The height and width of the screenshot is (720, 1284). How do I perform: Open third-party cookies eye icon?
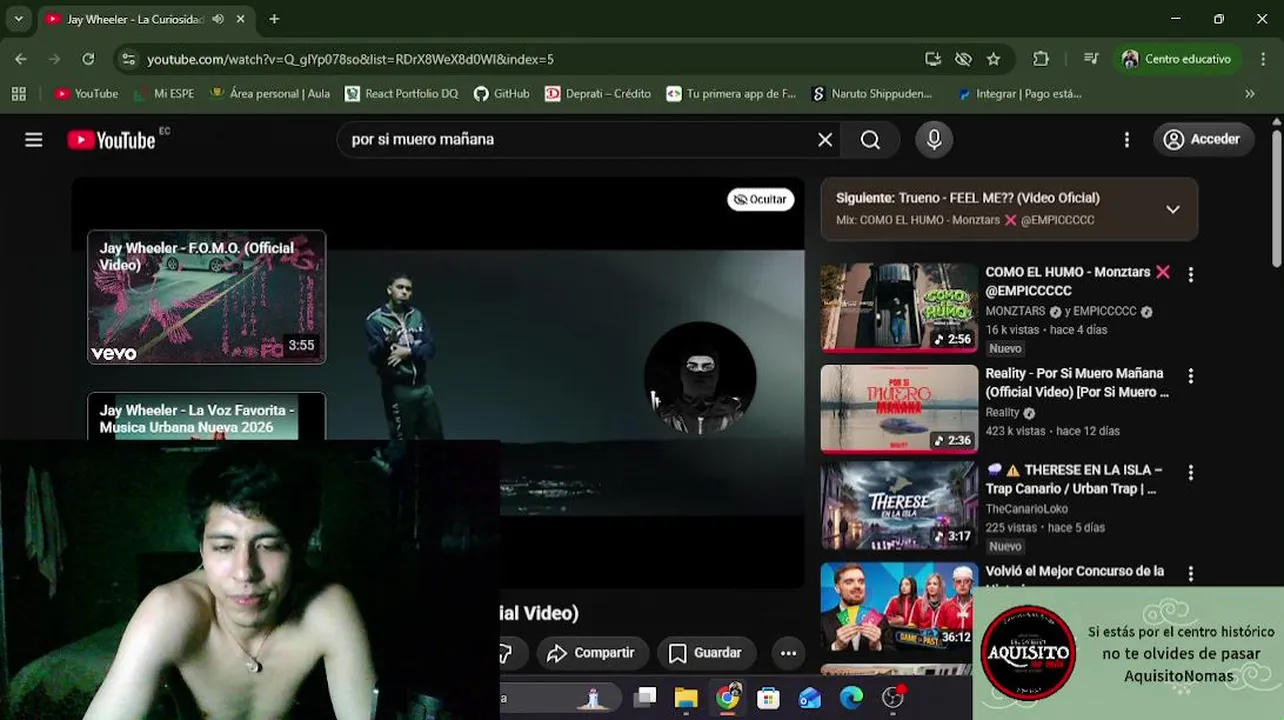tap(963, 59)
